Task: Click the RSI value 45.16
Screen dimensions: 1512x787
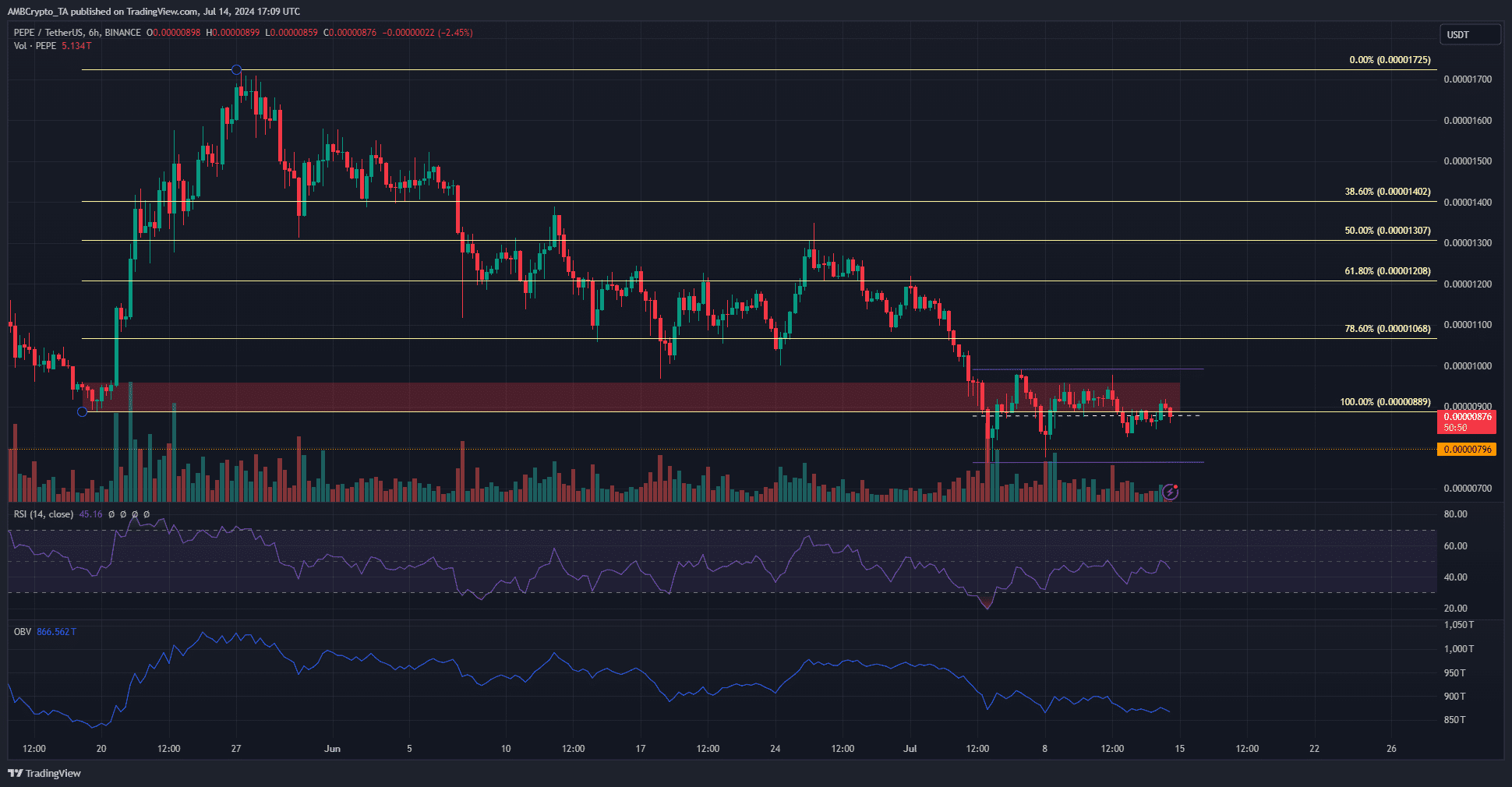Action: click(90, 514)
